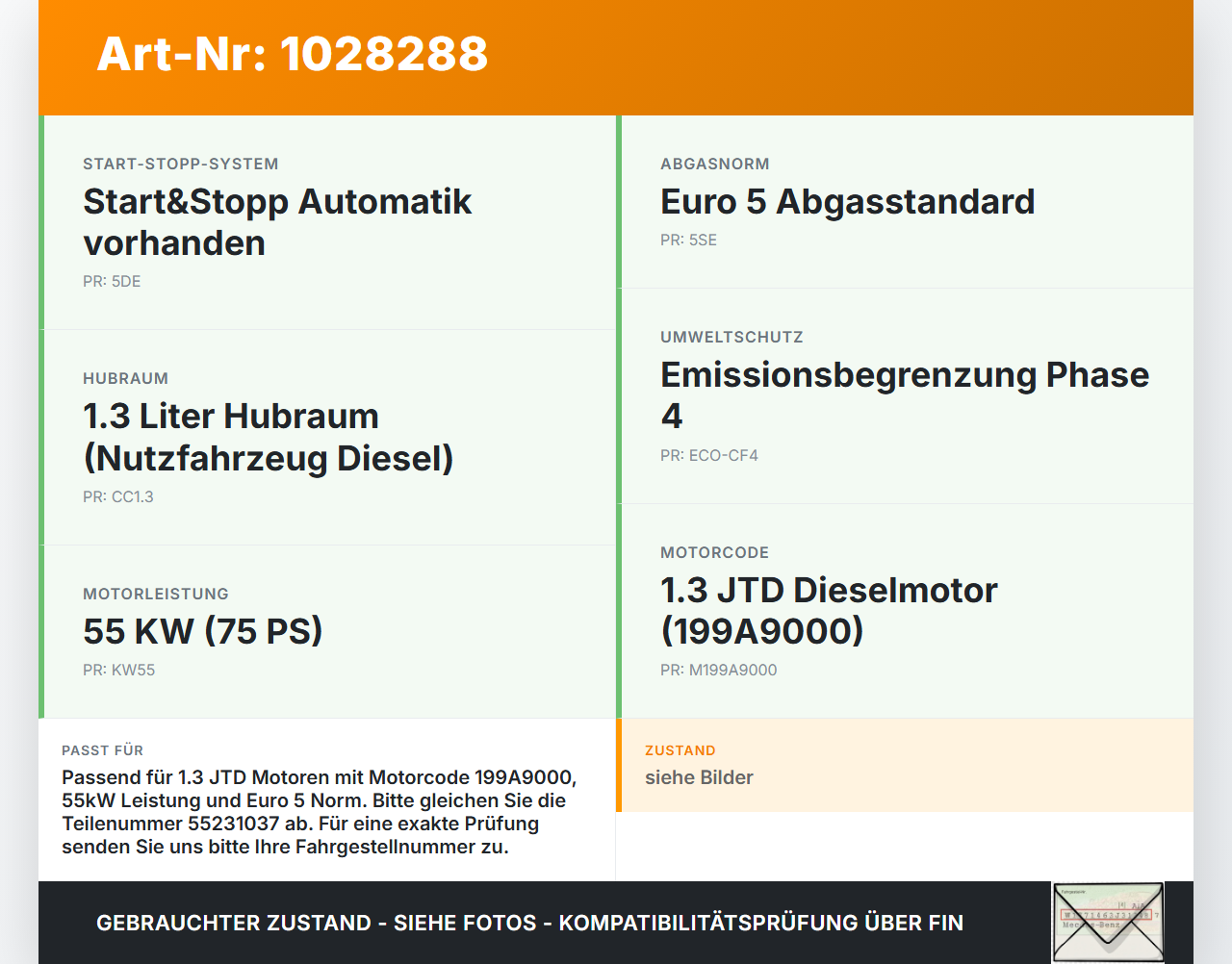Open the vehicle registration thumbnail in footer

1108,922
